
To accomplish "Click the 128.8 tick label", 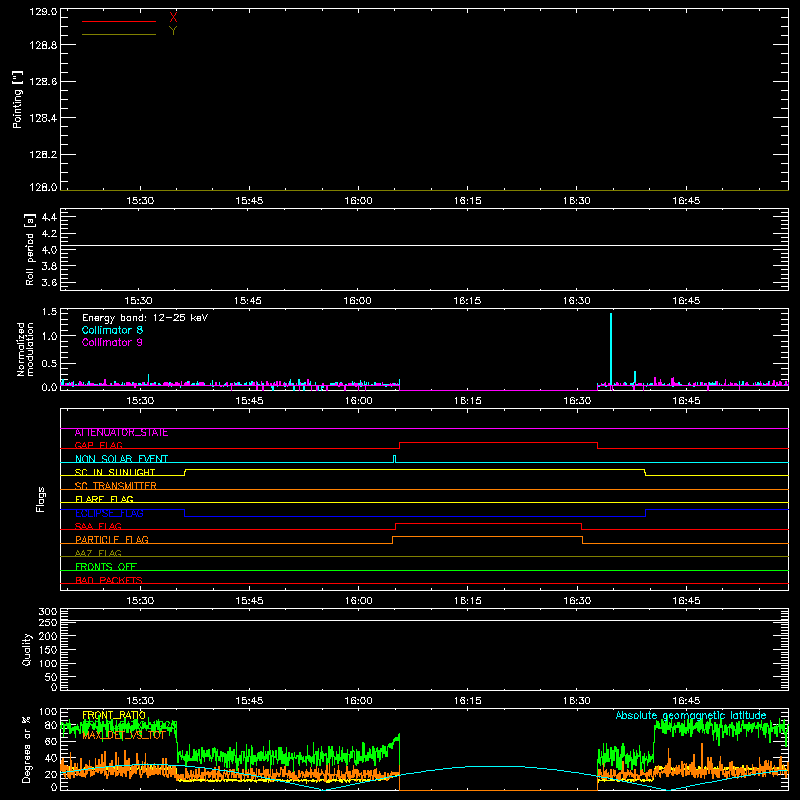I will pyautogui.click(x=43, y=45).
